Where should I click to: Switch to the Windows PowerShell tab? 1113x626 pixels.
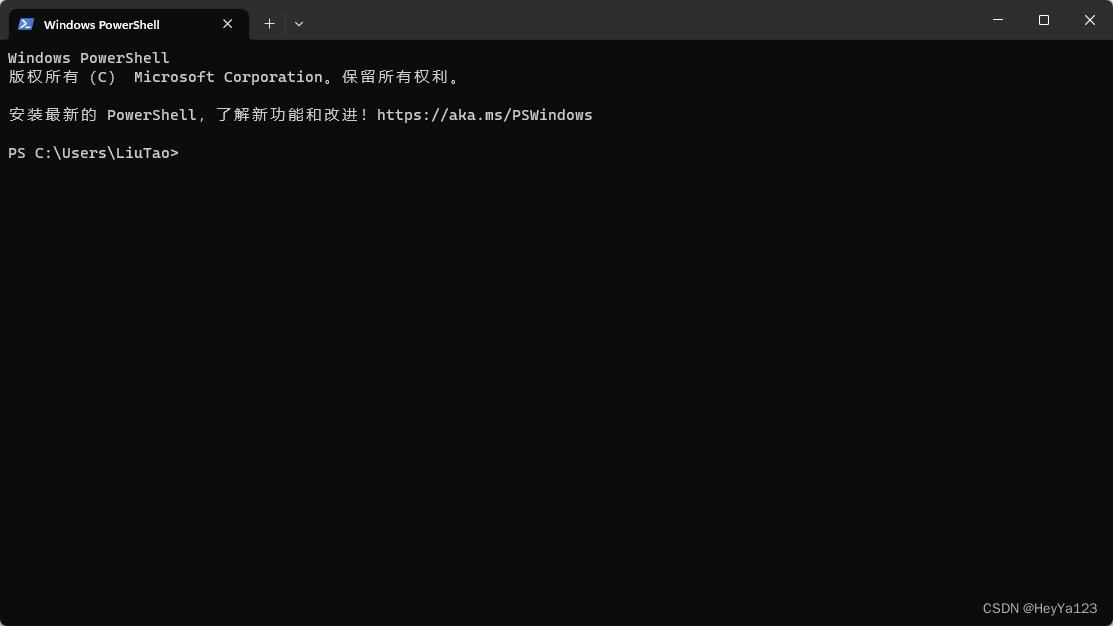click(x=110, y=24)
